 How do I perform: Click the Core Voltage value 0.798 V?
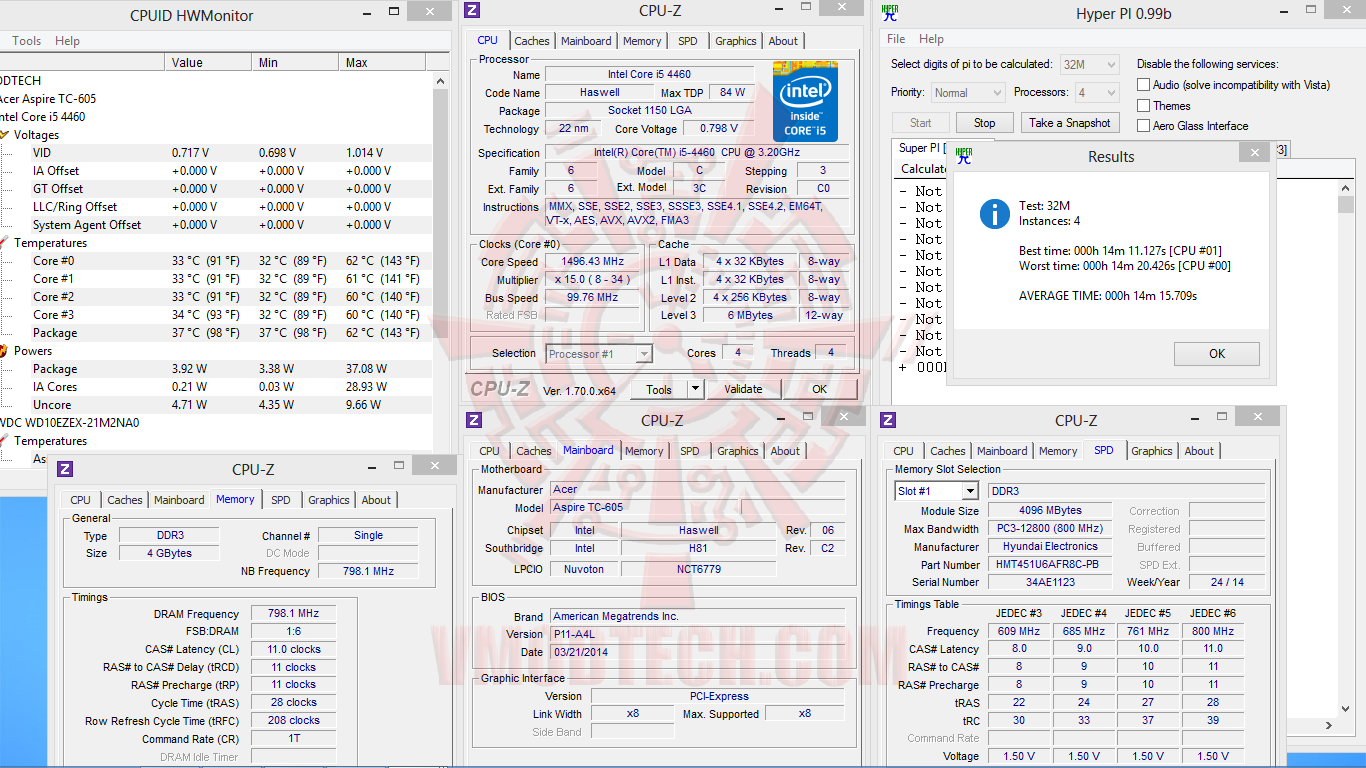click(719, 129)
